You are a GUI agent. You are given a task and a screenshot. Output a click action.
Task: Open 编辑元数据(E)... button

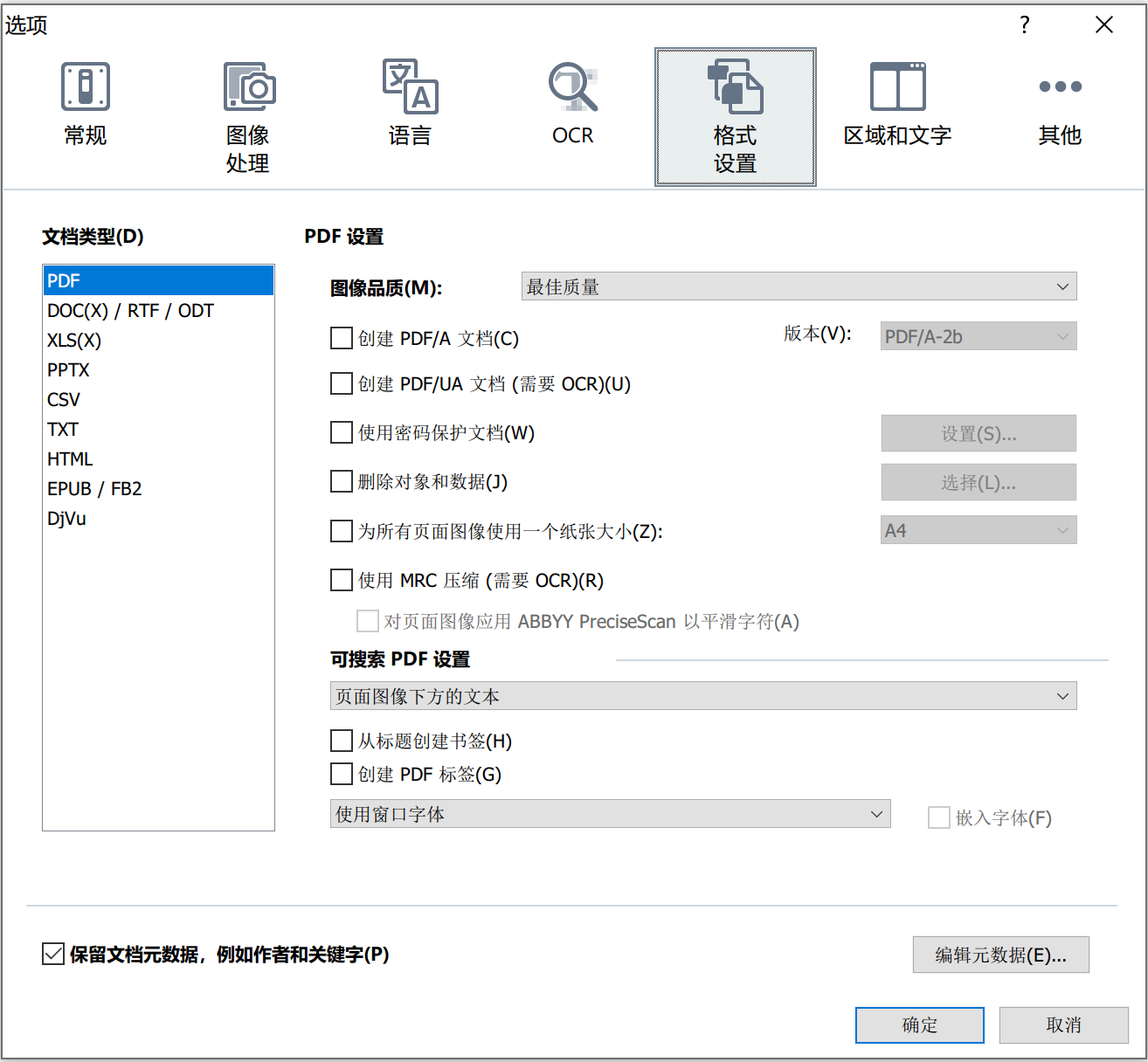click(1001, 955)
